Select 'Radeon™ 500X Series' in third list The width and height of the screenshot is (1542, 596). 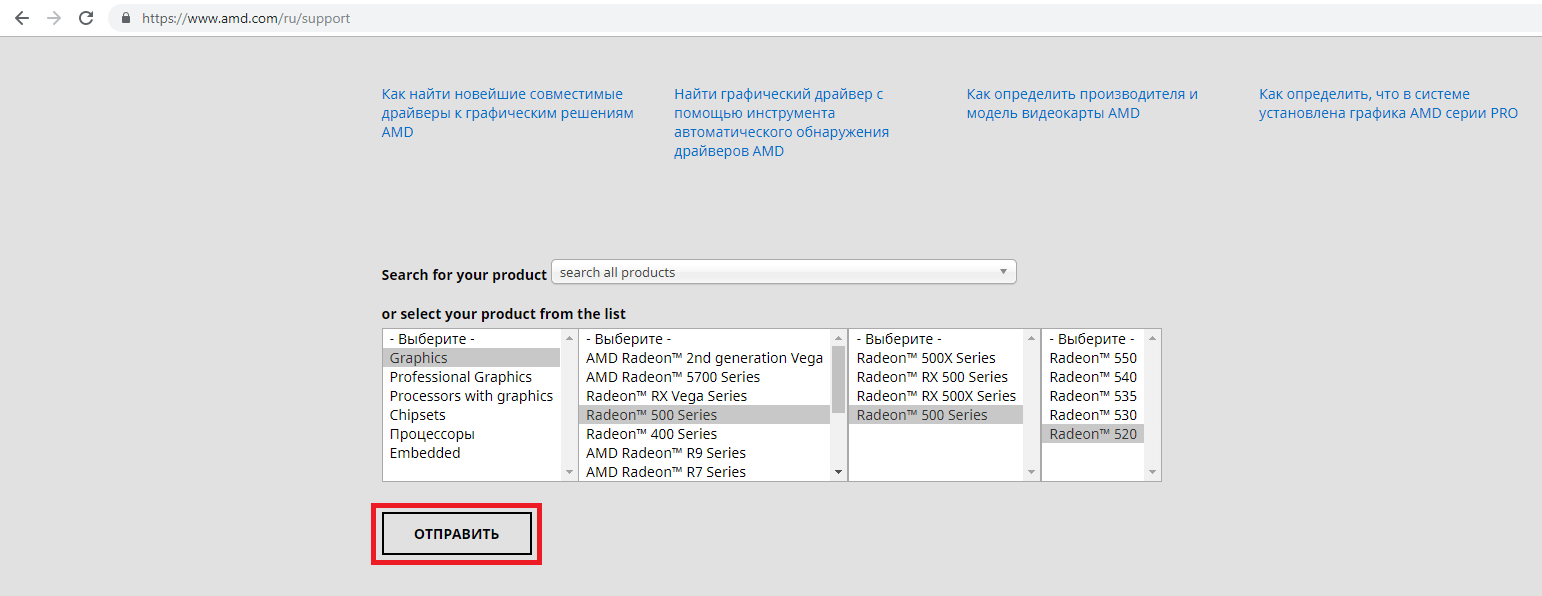pos(936,358)
